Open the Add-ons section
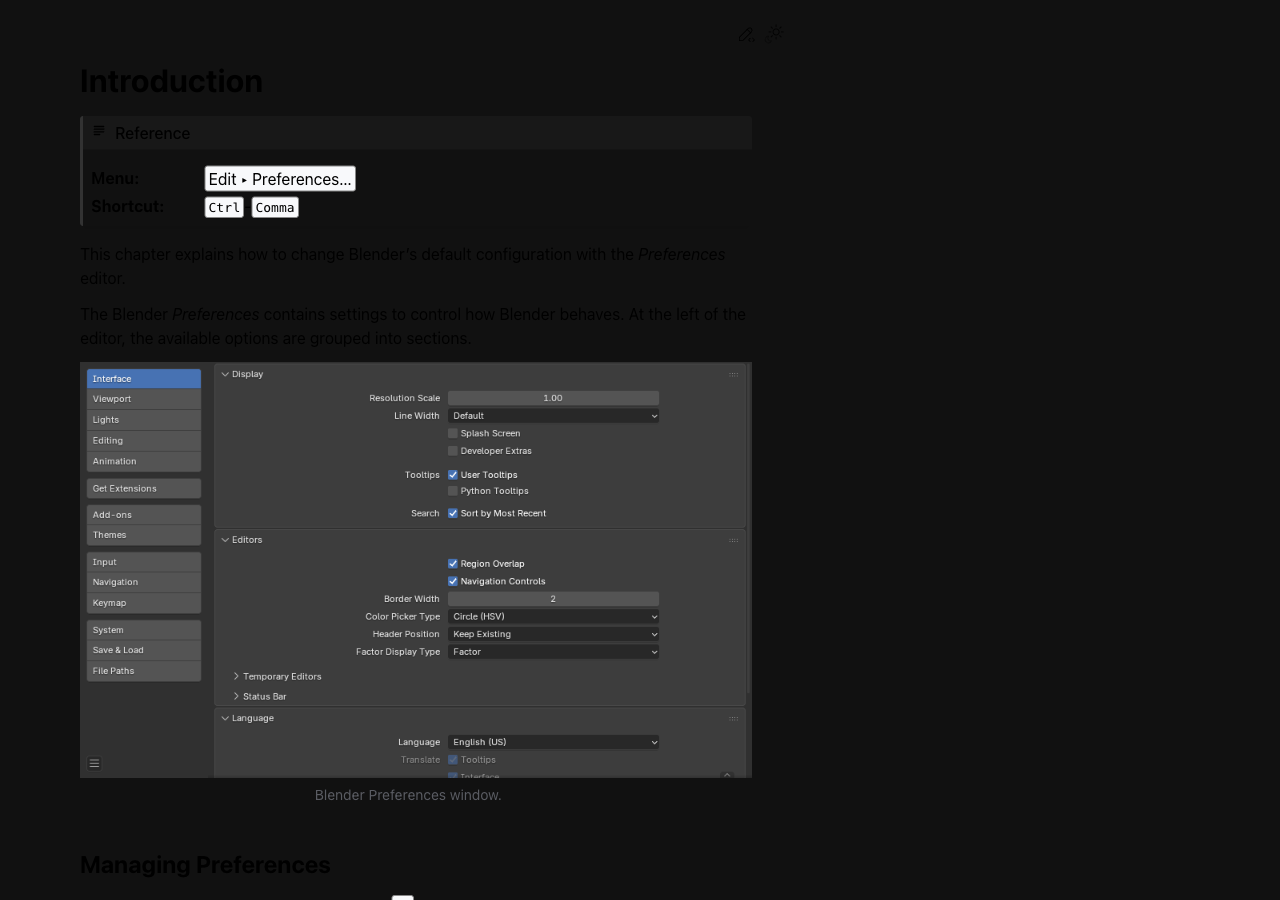This screenshot has height=900, width=1280. point(144,515)
